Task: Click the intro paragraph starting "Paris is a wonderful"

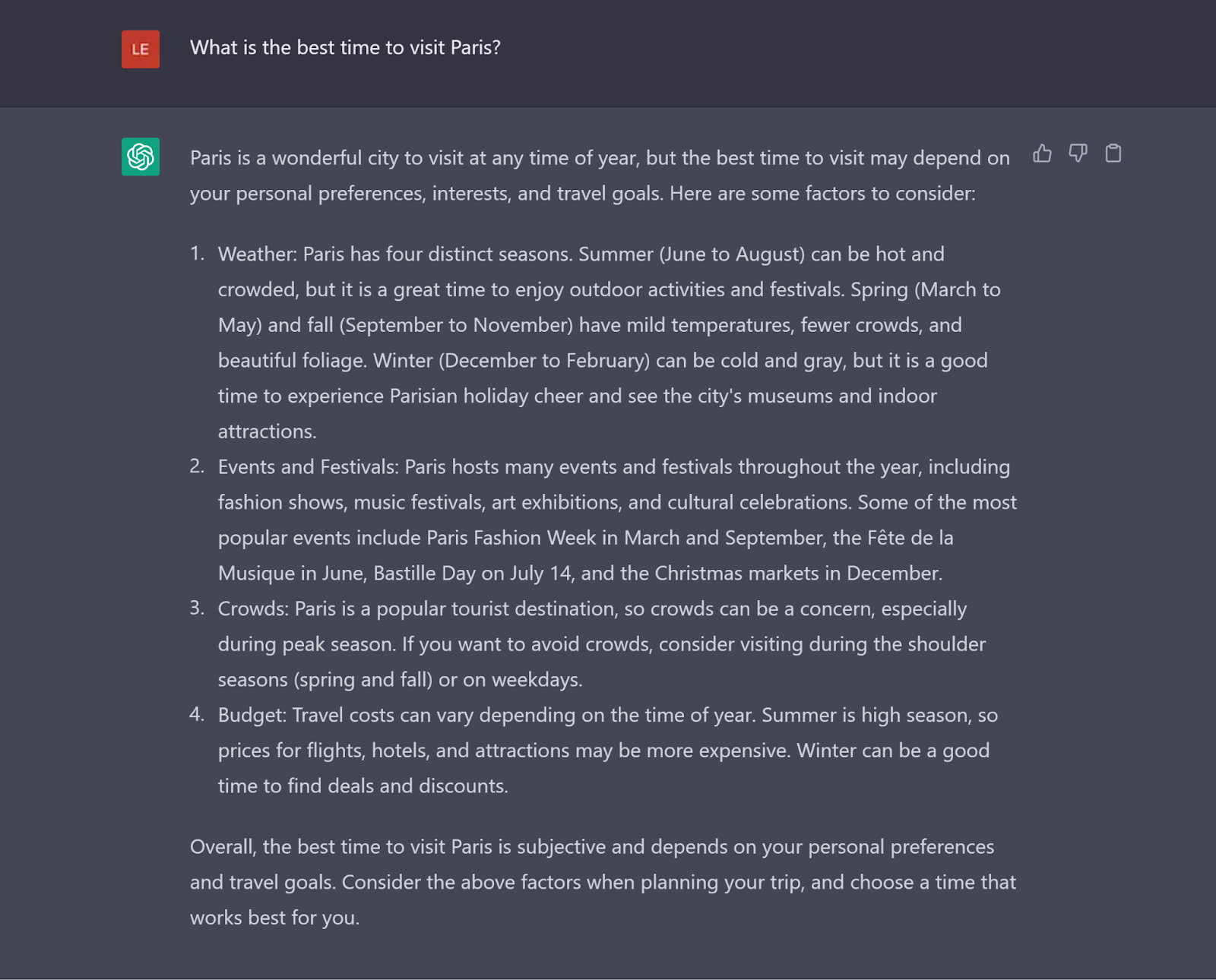Action: pyautogui.click(x=599, y=175)
